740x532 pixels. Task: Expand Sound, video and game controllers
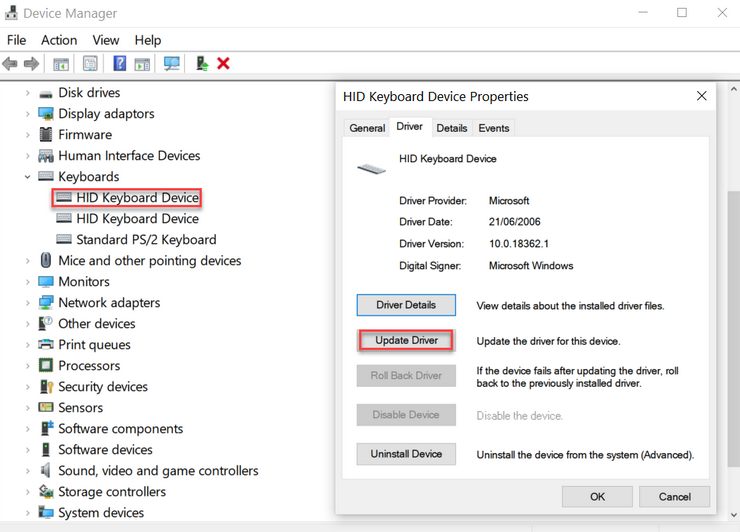[27, 471]
